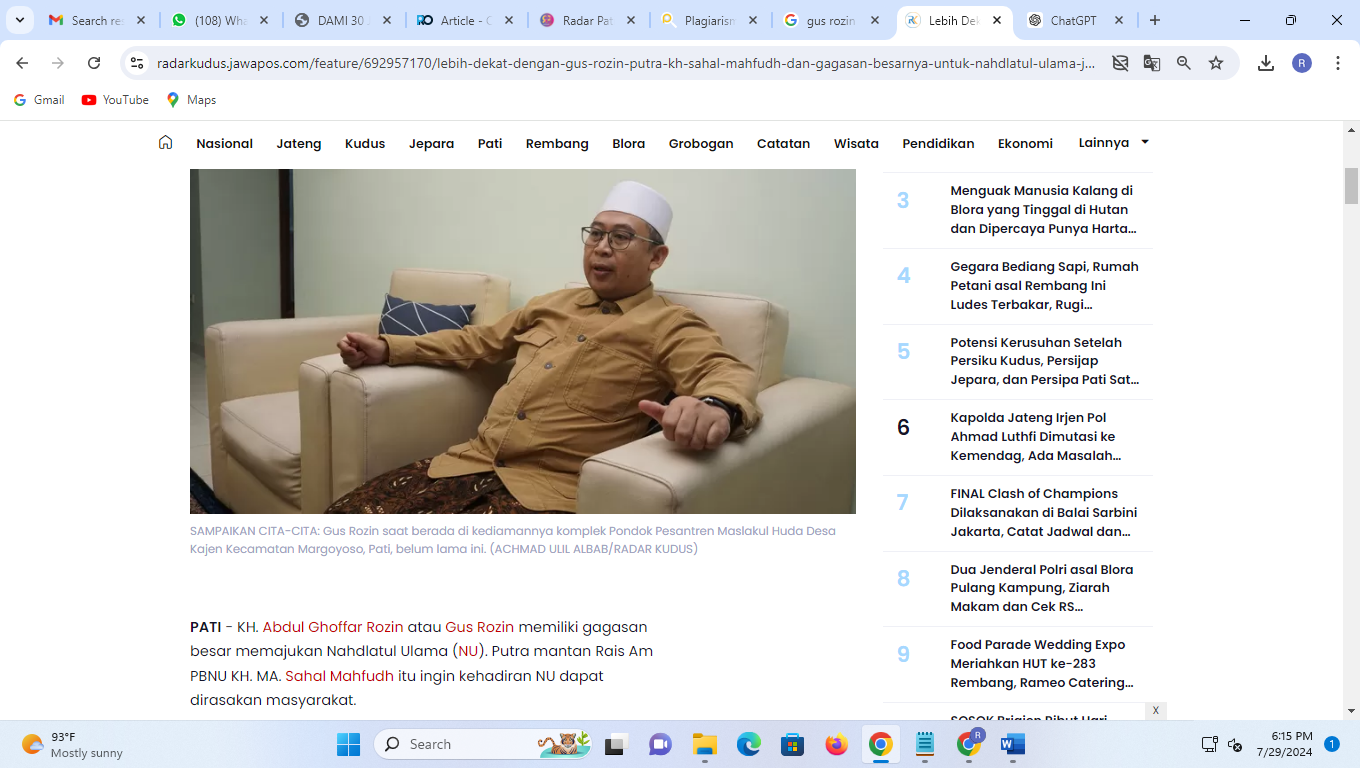
Task: Open article Menguak Manusia Kalang di Blora
Action: pyautogui.click(x=1043, y=209)
